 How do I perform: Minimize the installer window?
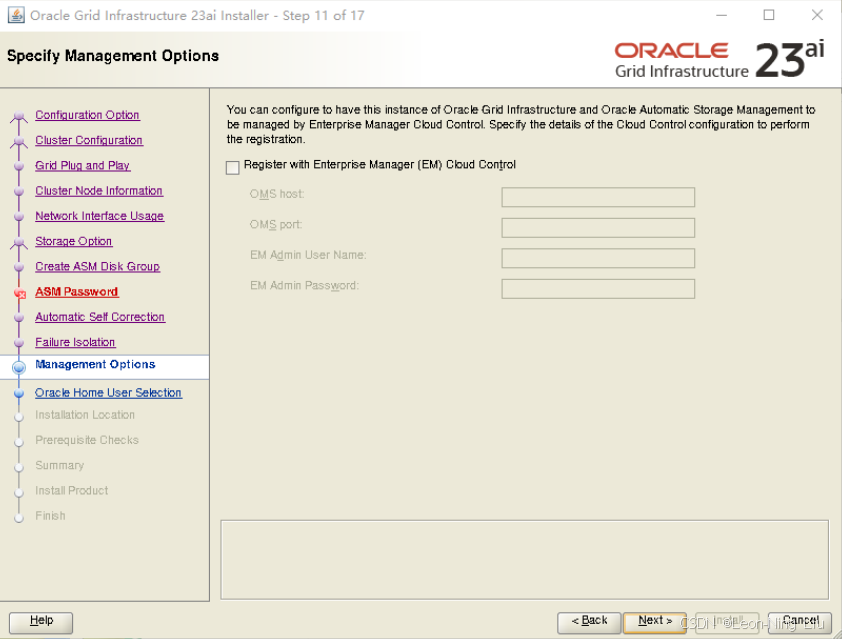coord(721,15)
